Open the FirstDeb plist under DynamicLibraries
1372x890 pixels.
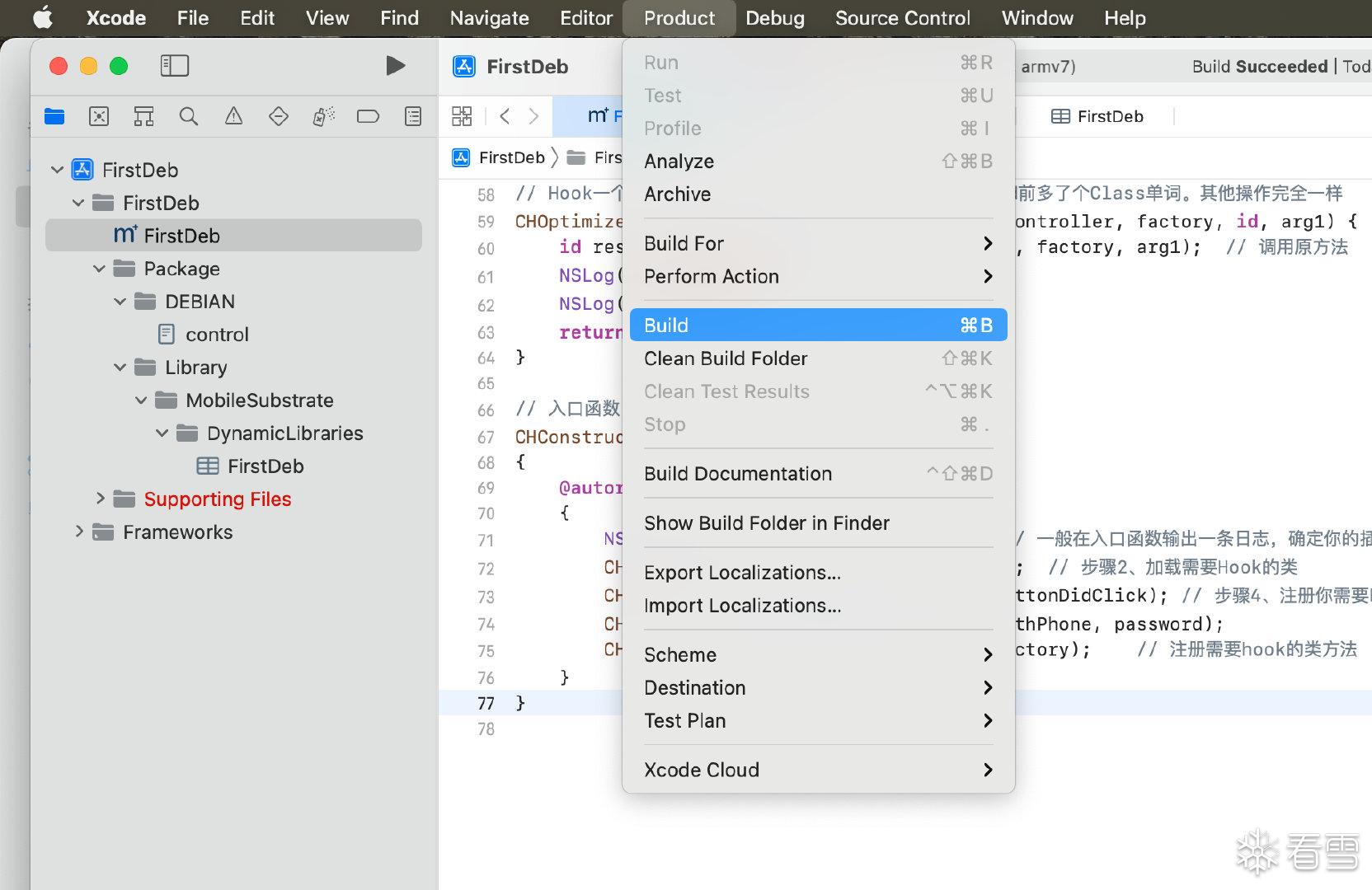coord(265,466)
